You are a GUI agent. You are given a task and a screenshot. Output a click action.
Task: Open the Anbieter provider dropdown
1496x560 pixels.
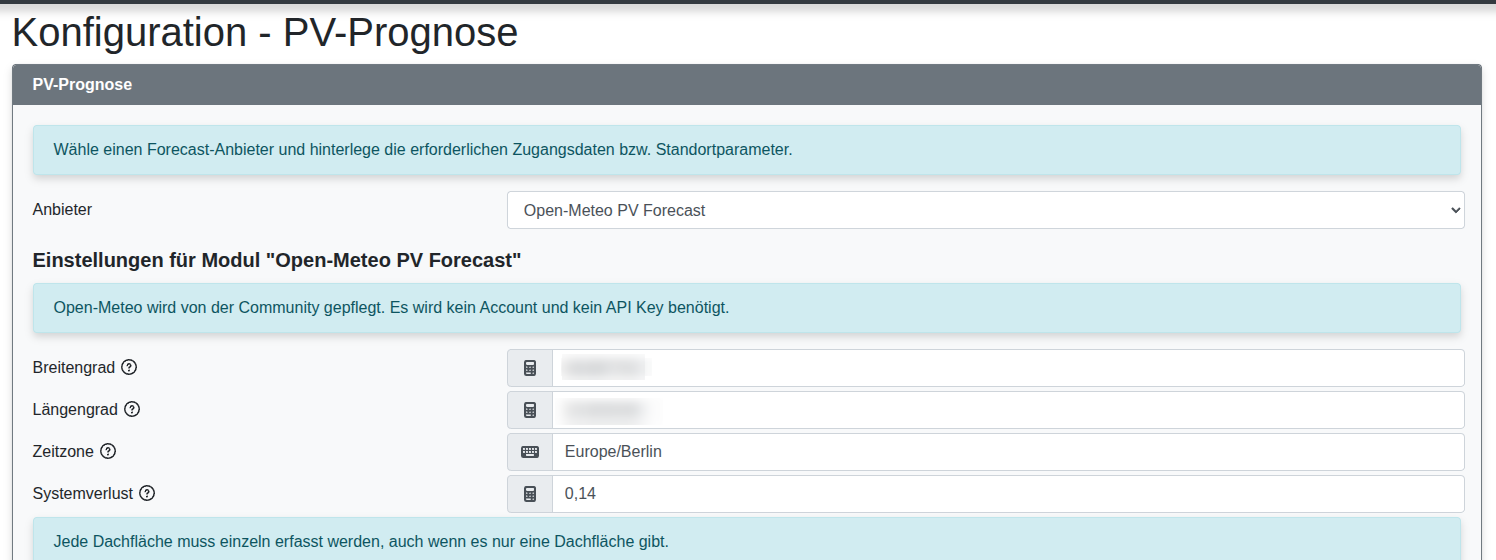pyautogui.click(x=985, y=210)
